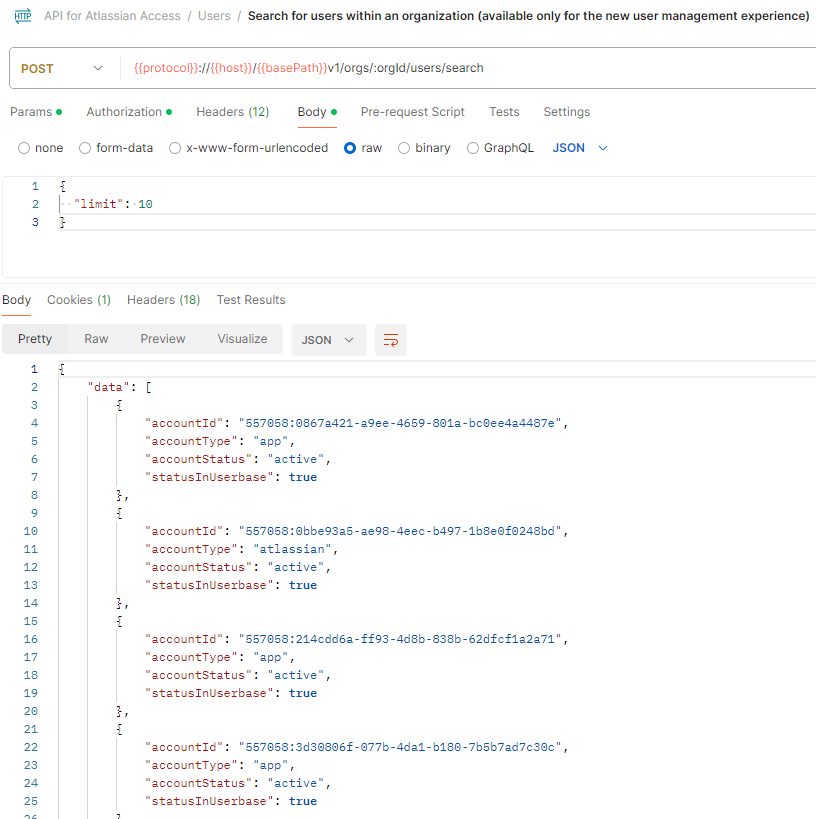816x819 pixels.
Task: Open the Cookies (1) response tab
Action: pyautogui.click(x=79, y=300)
